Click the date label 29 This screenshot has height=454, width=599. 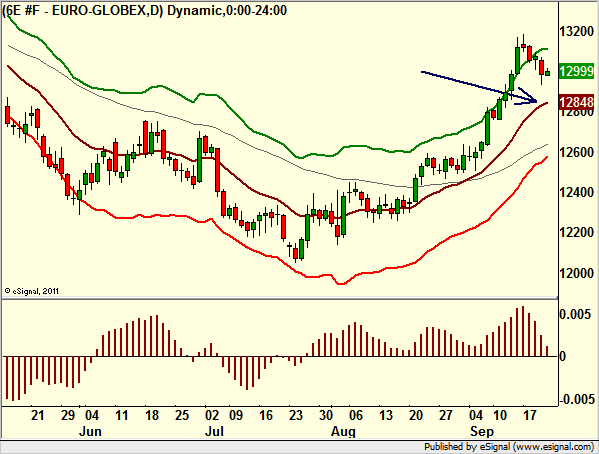(68, 415)
